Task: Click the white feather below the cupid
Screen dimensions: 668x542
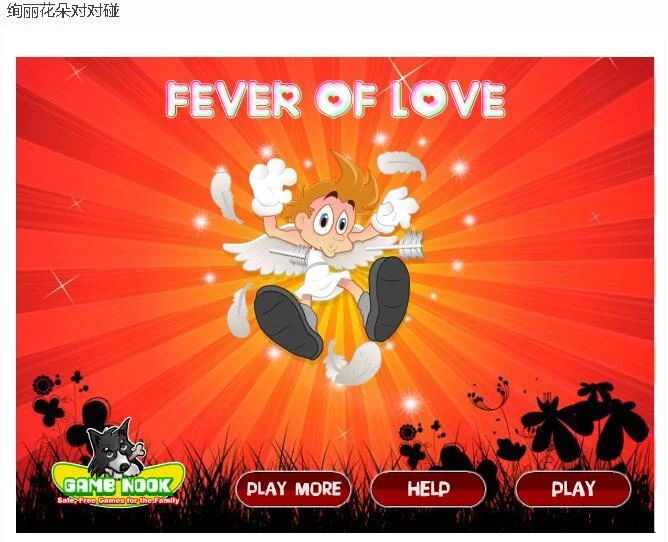Action: 353,363
